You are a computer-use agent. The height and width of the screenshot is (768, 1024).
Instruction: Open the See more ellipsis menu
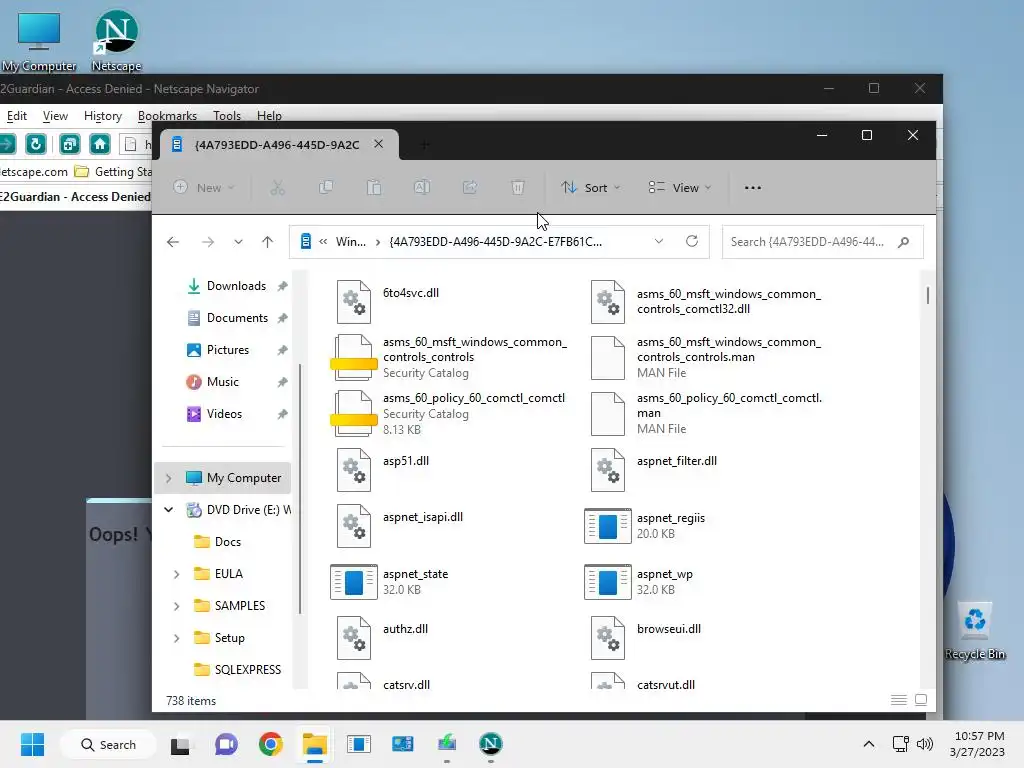point(753,188)
